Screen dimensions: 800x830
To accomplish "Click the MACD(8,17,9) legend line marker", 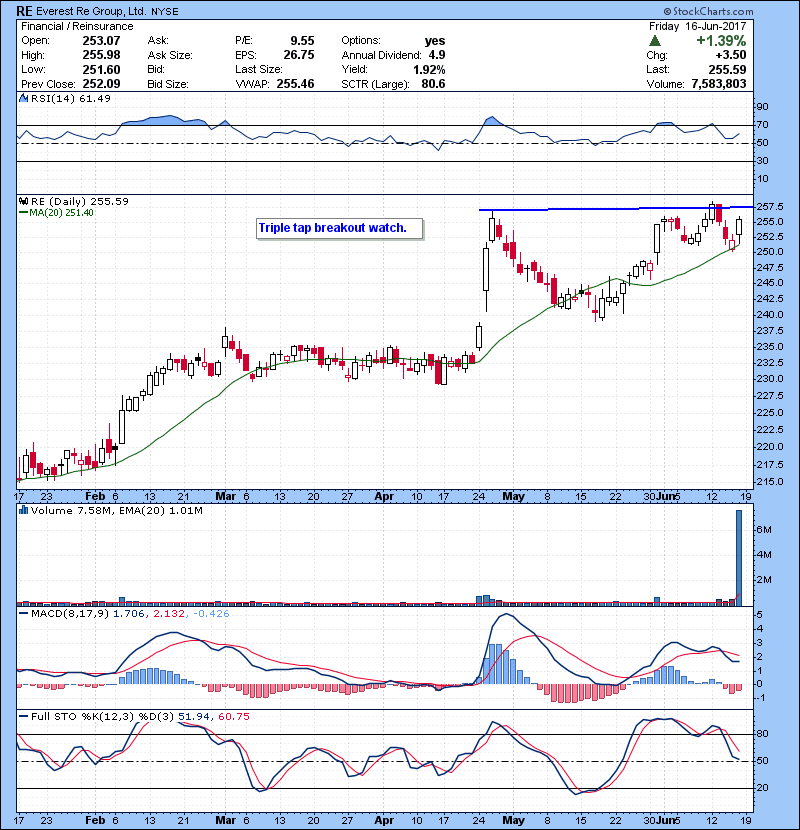I will pos(23,614).
